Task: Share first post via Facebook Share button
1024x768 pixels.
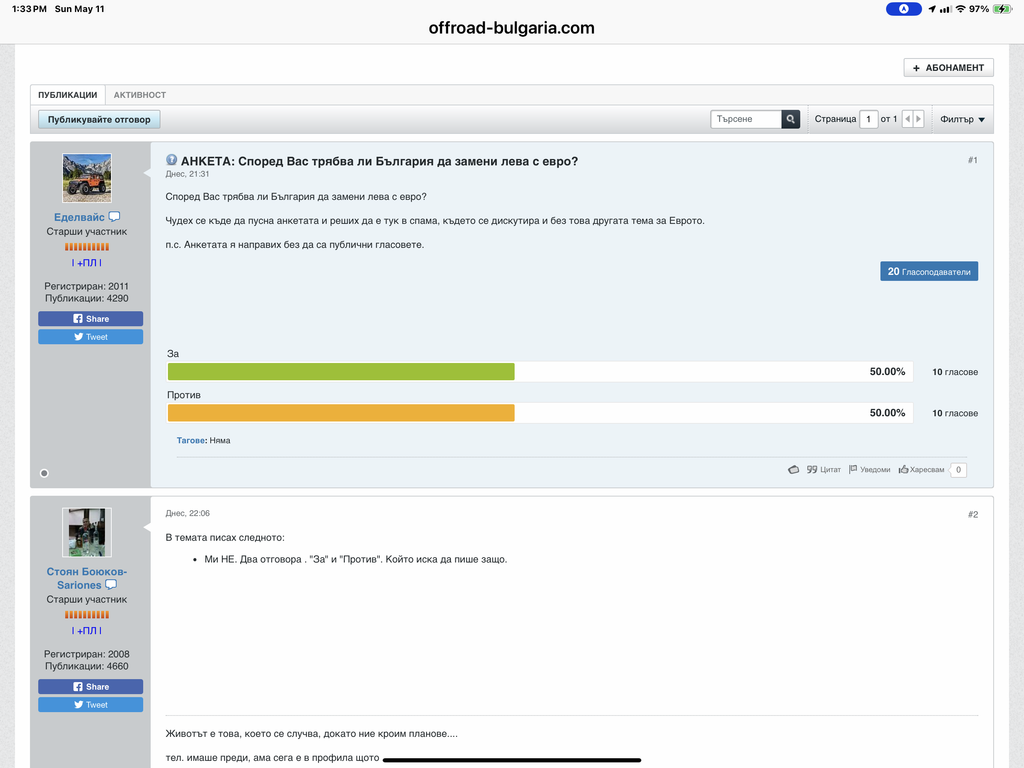Action: pos(91,319)
